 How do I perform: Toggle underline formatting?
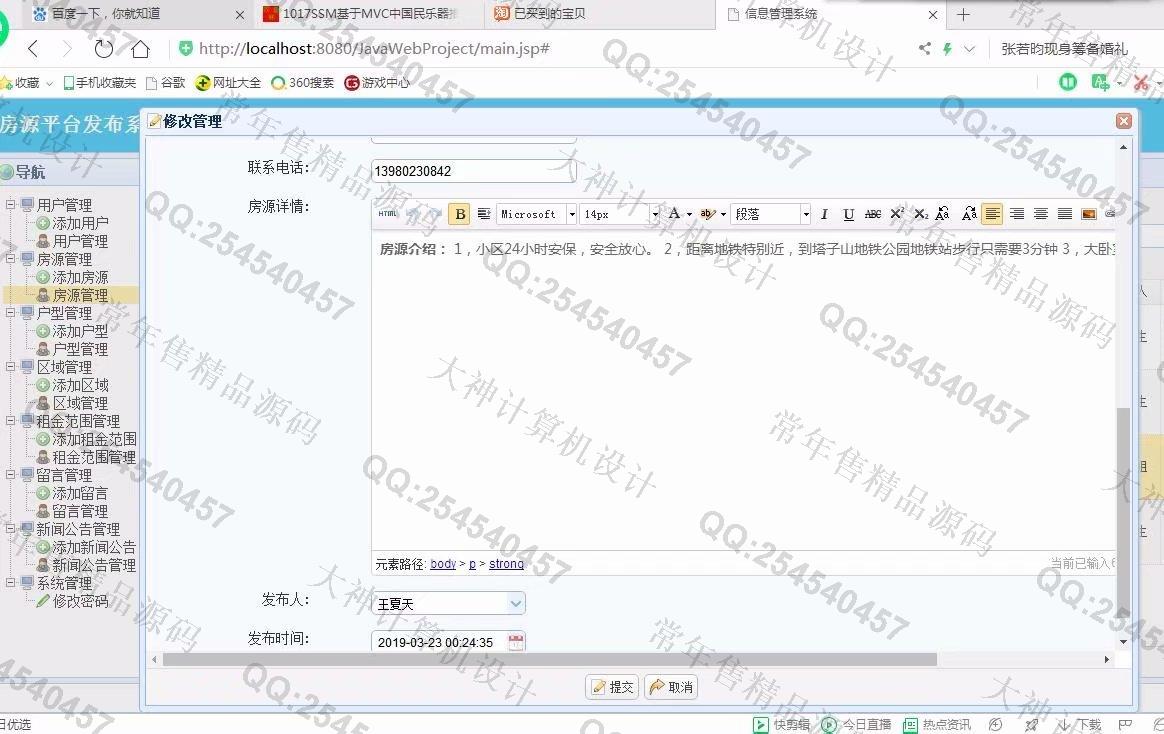pyautogui.click(x=849, y=214)
